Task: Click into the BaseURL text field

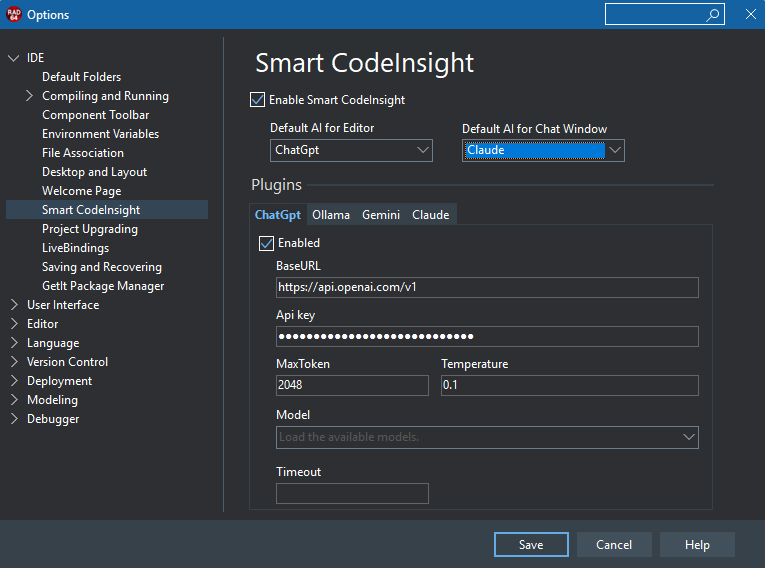Action: click(x=487, y=288)
